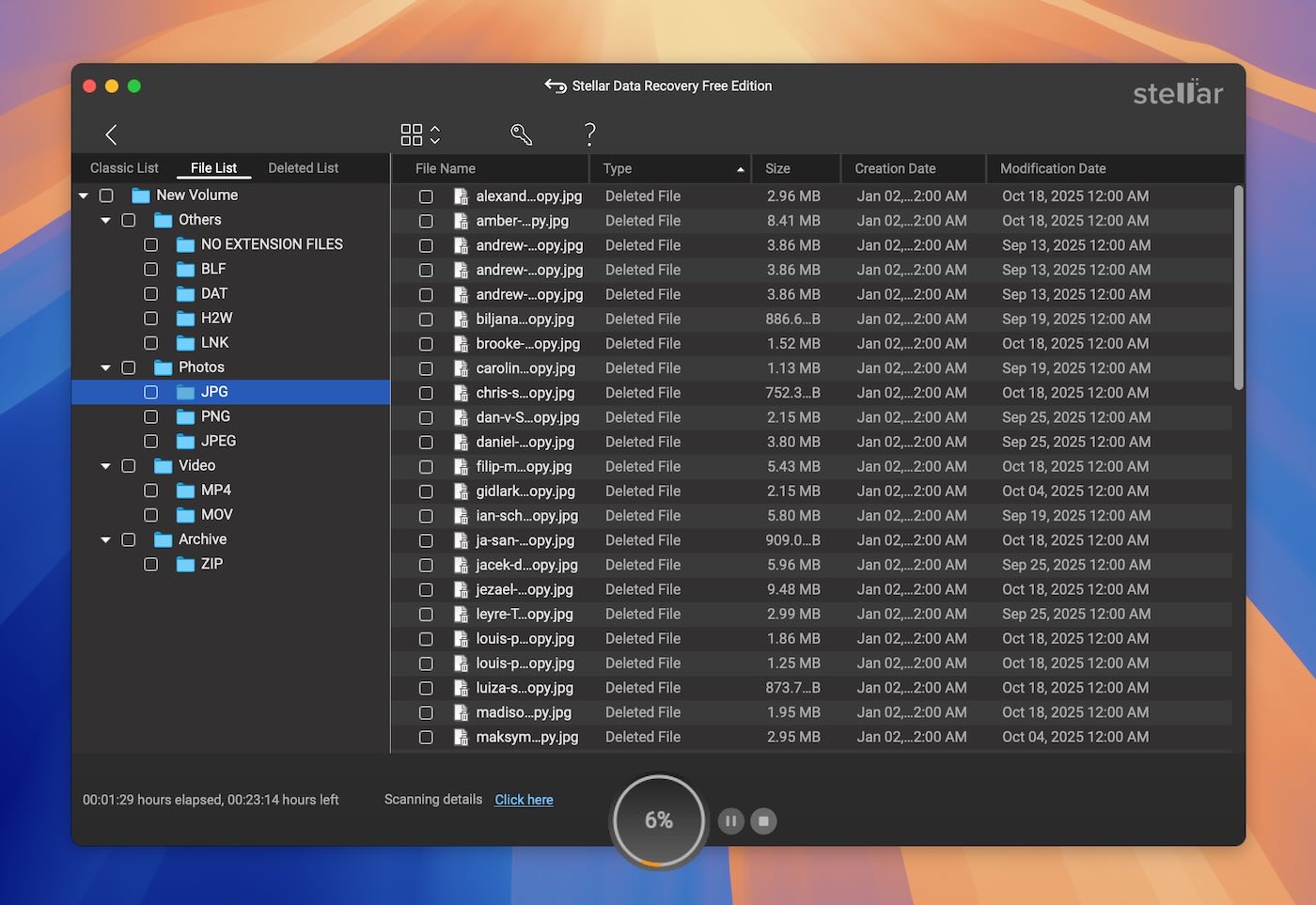
Task: Sort by Type column header
Action: tap(672, 169)
